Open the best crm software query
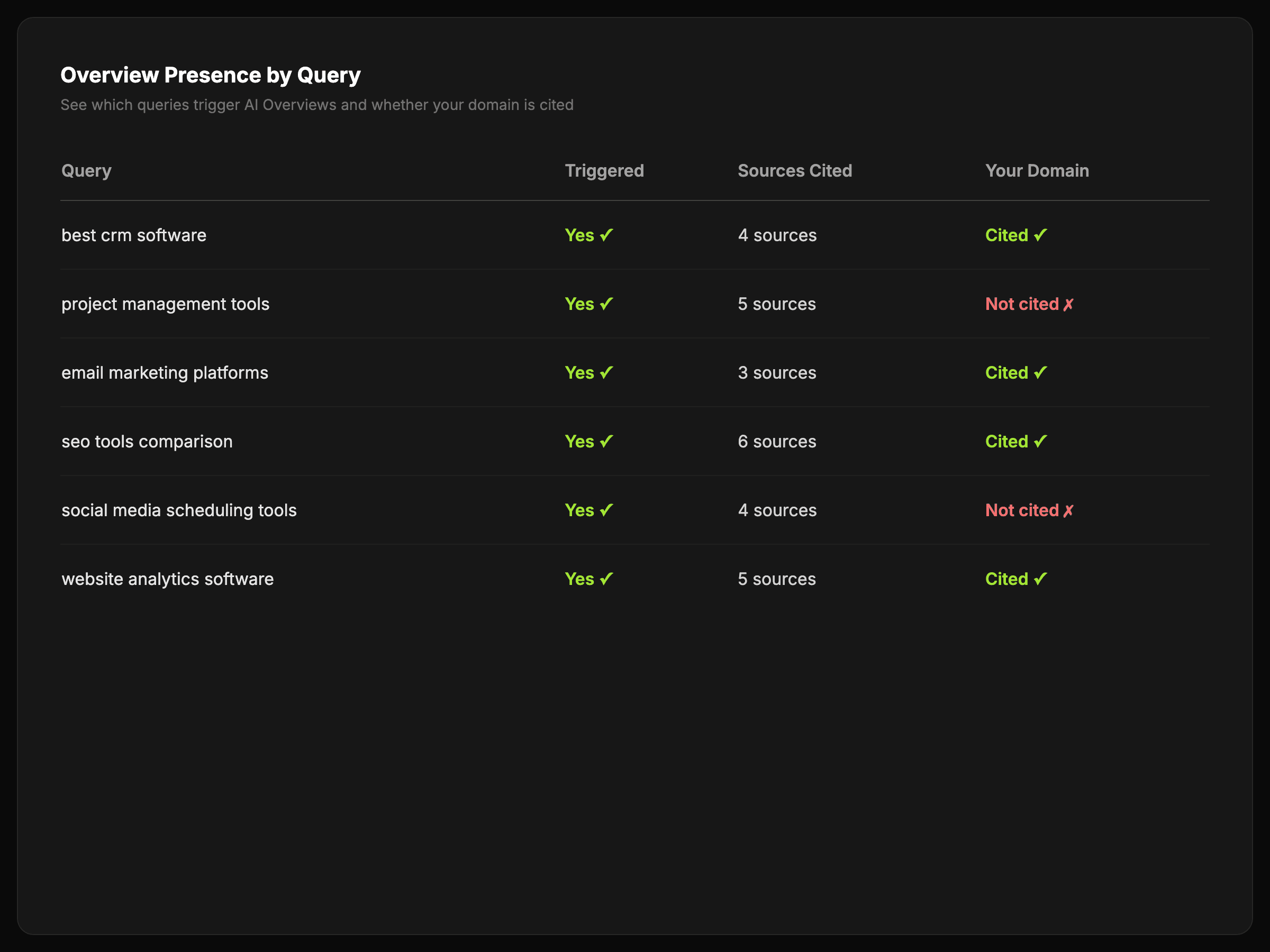 pyautogui.click(x=134, y=235)
